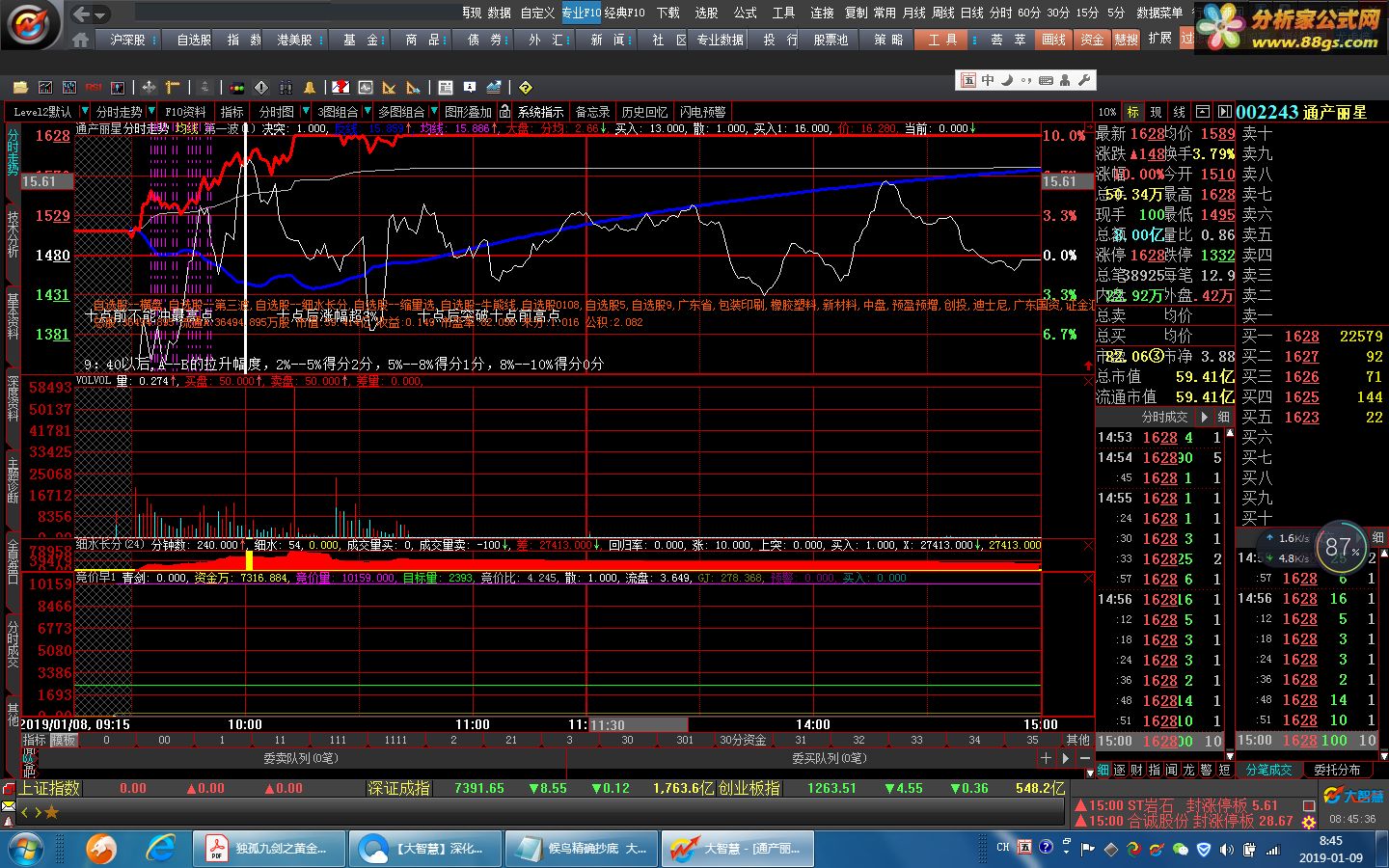Click the traffic light icon in toolbar
1389x868 pixels.
point(236,87)
